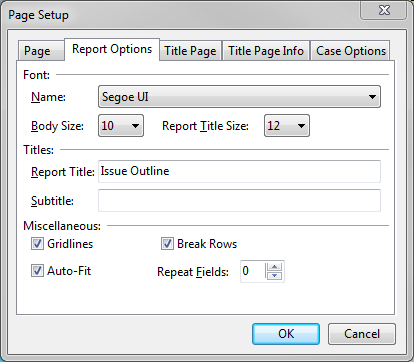Close the Page Setup dialog
Viewport: 414px width, 362px height.
point(384,10)
